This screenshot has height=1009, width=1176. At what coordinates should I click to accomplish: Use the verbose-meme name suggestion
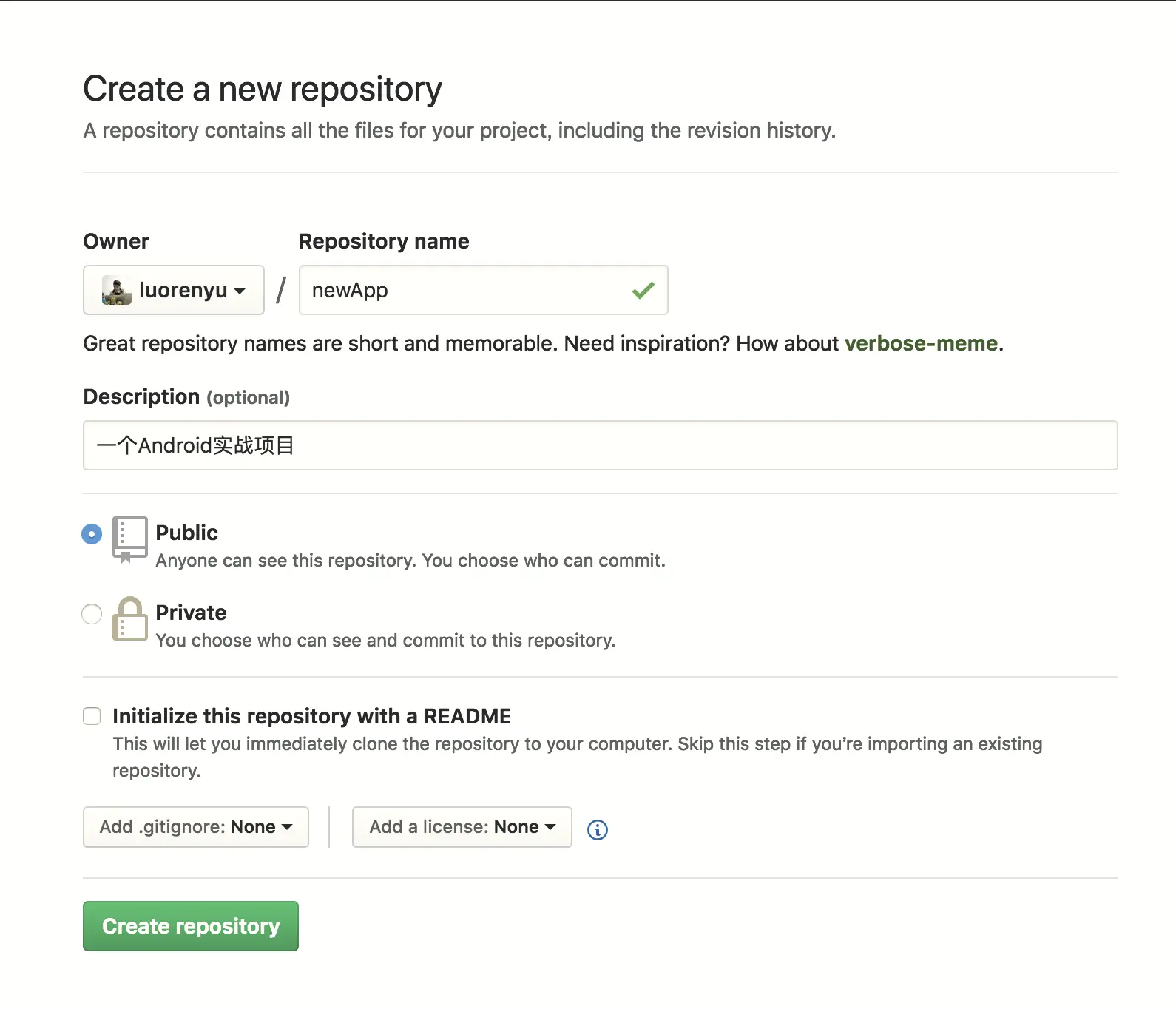point(921,343)
